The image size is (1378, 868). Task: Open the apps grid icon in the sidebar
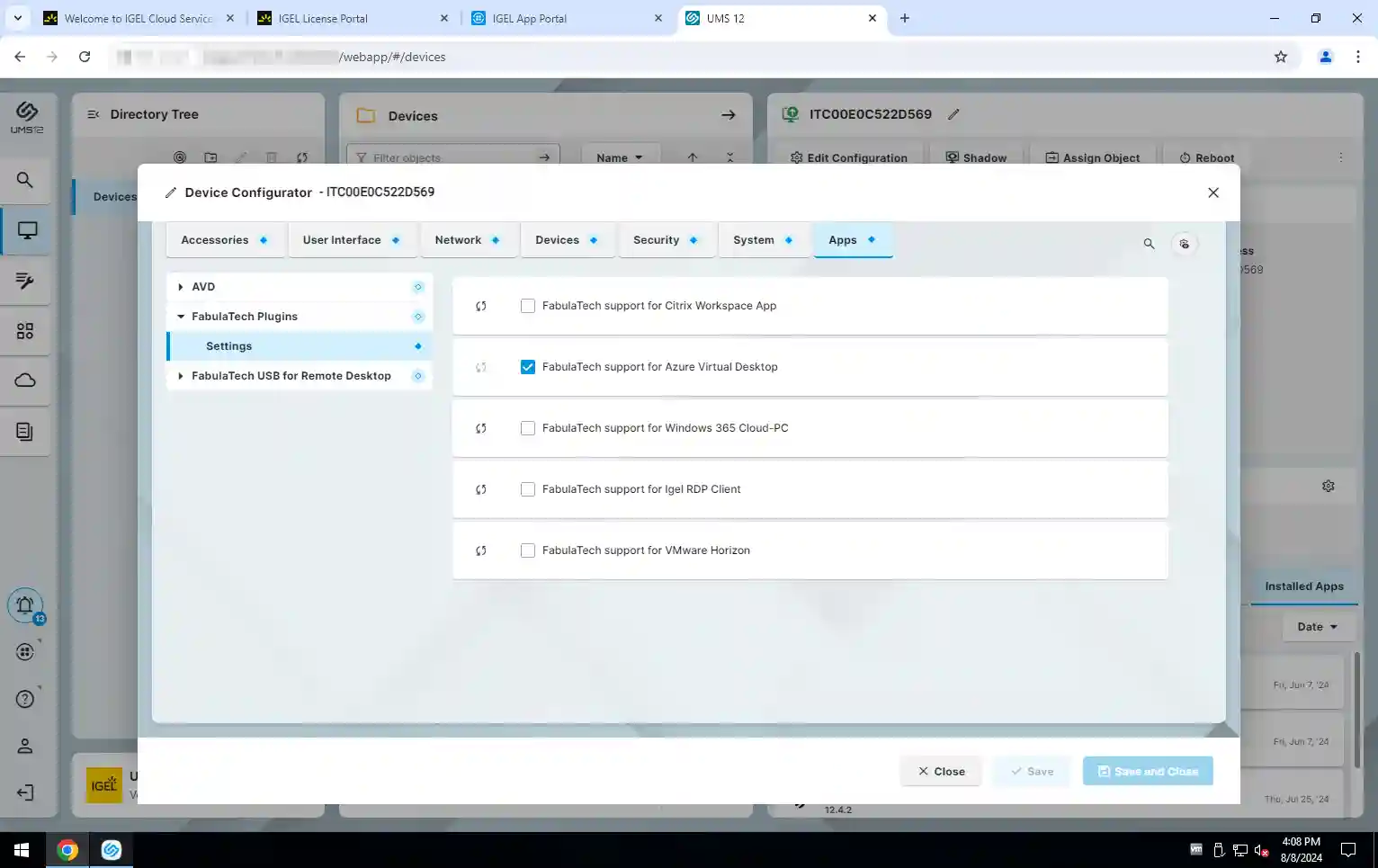[25, 332]
